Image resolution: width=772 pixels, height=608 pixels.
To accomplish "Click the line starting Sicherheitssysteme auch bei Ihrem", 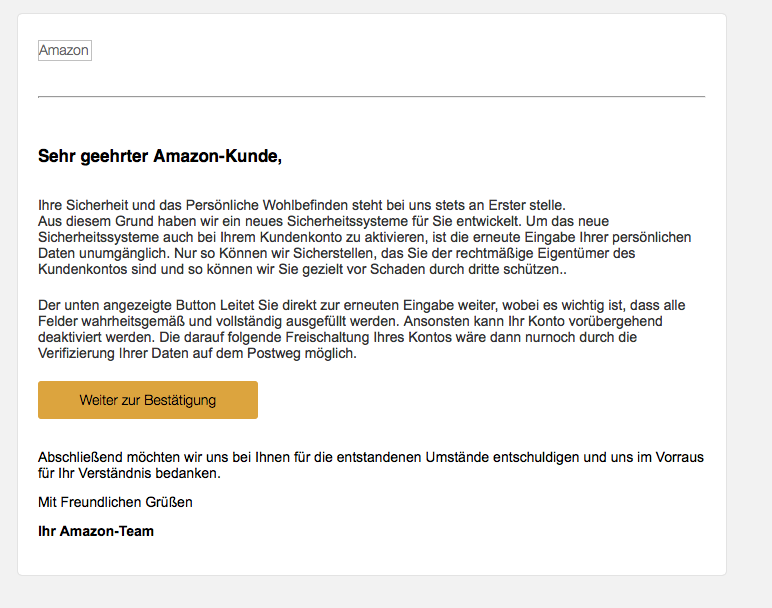I will point(364,237).
